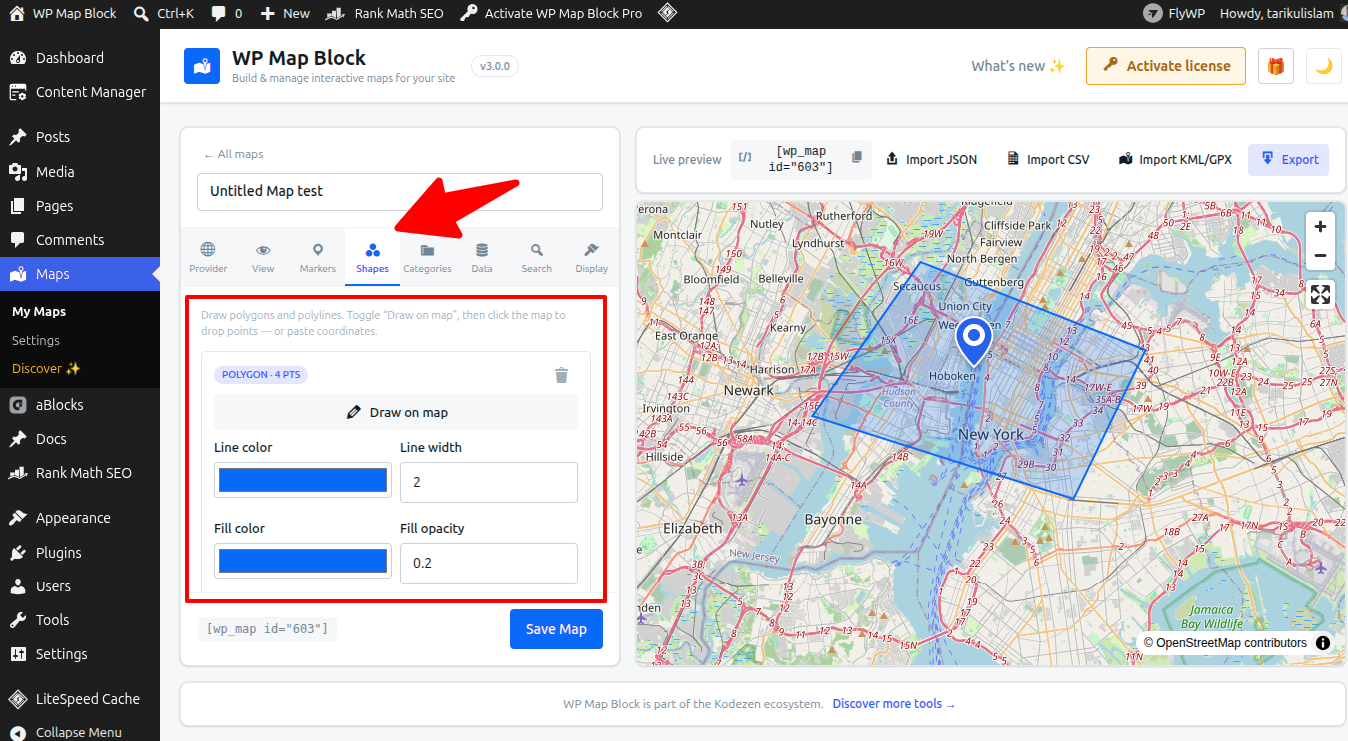This screenshot has width=1348, height=741.
Task: Open Pages in the sidebar
Action: point(80,206)
